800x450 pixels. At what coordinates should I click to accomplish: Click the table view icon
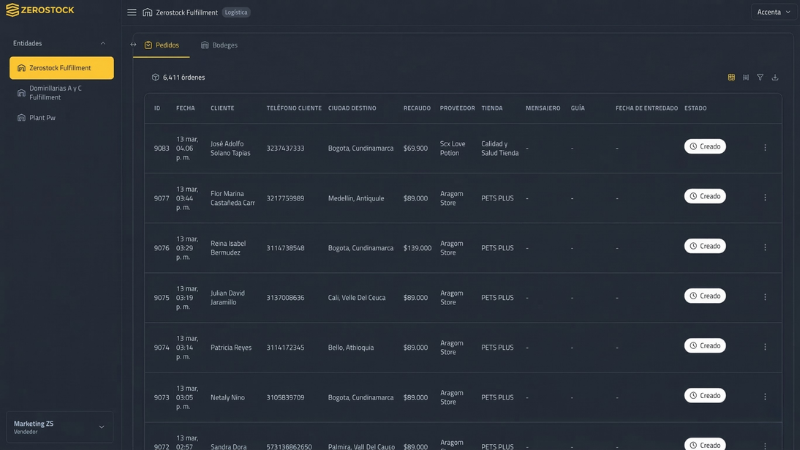731,77
